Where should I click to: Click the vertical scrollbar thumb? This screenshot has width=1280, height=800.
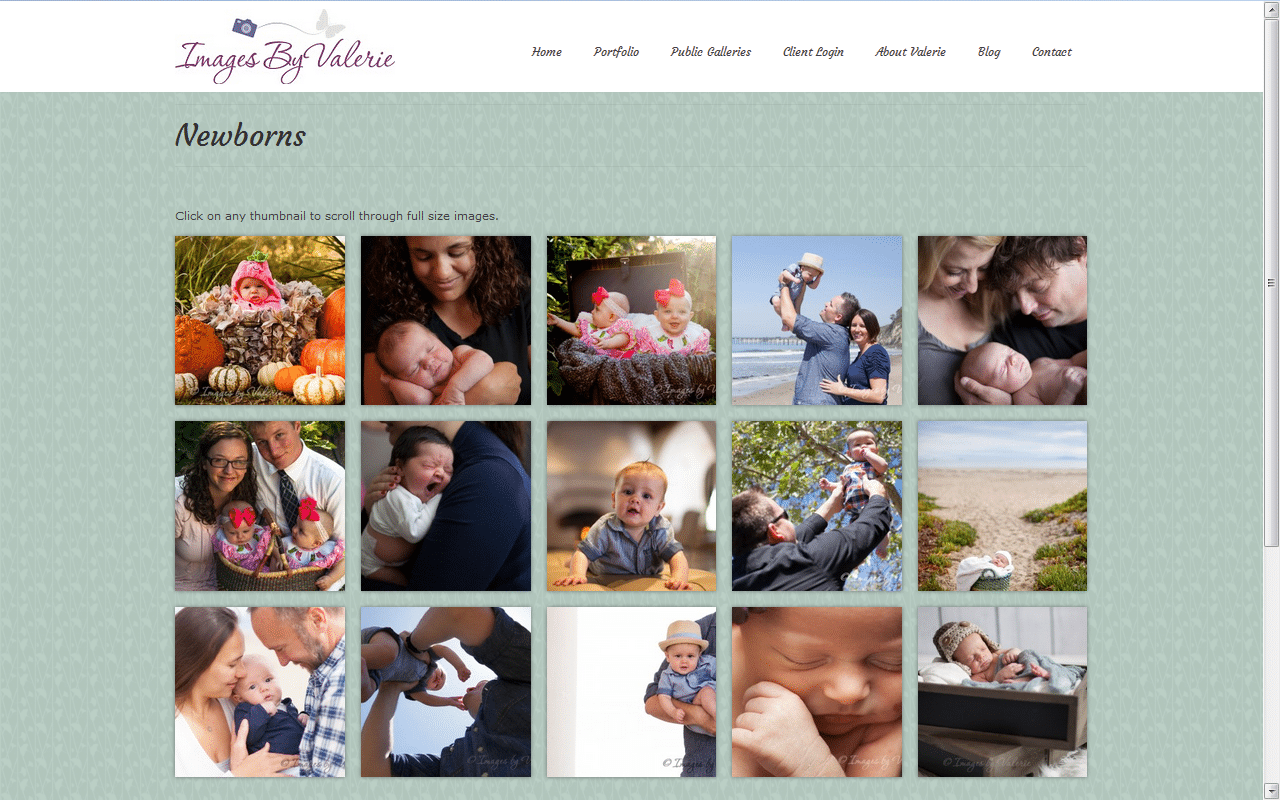[x=1271, y=282]
